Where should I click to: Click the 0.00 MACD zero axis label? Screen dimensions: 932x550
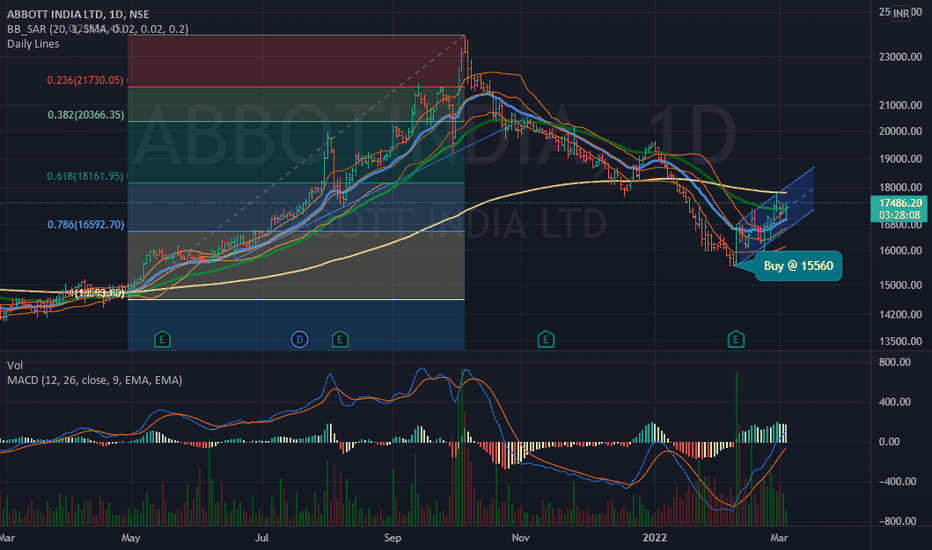(x=889, y=442)
